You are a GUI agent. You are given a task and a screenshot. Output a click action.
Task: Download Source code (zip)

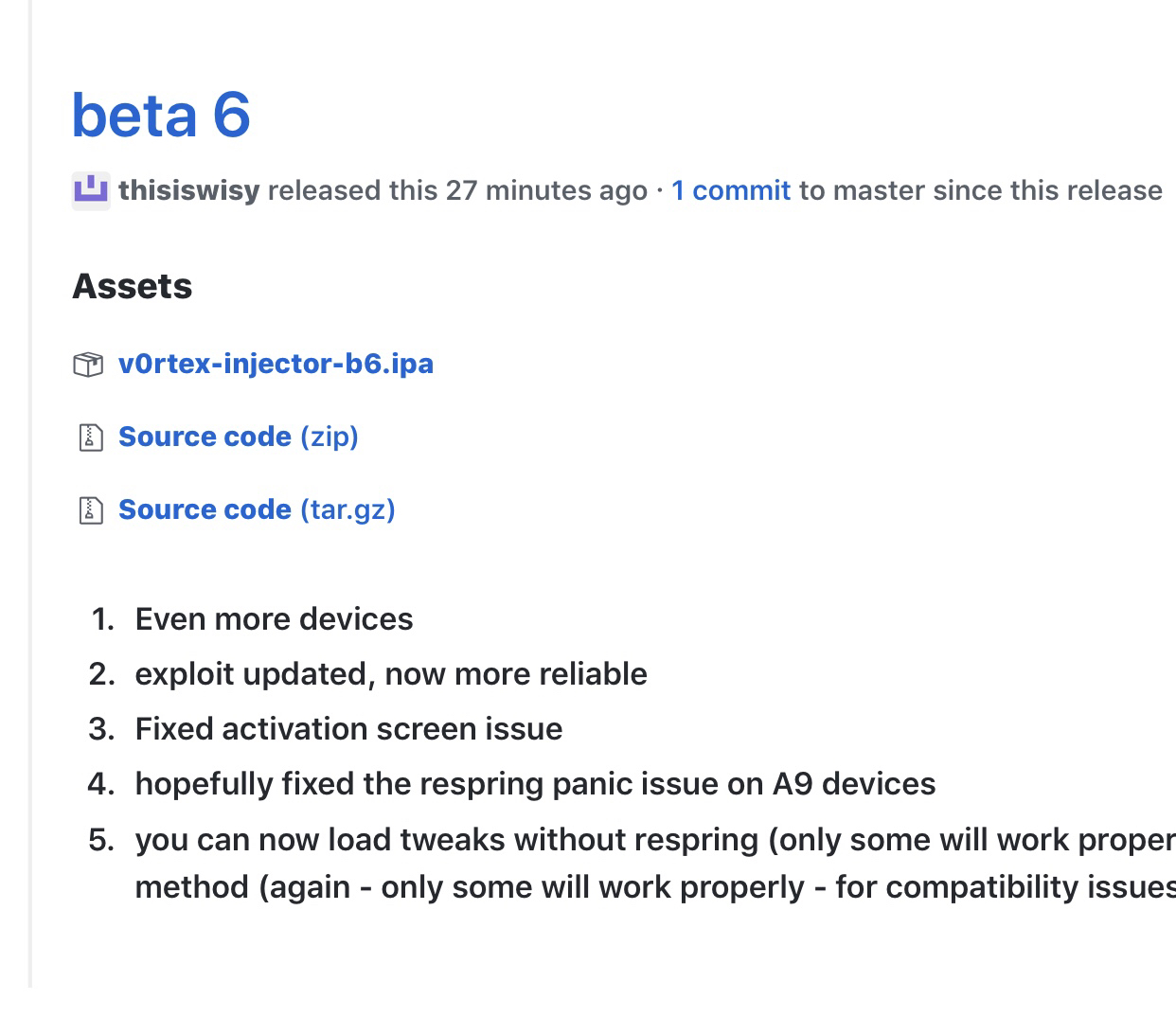(x=239, y=437)
